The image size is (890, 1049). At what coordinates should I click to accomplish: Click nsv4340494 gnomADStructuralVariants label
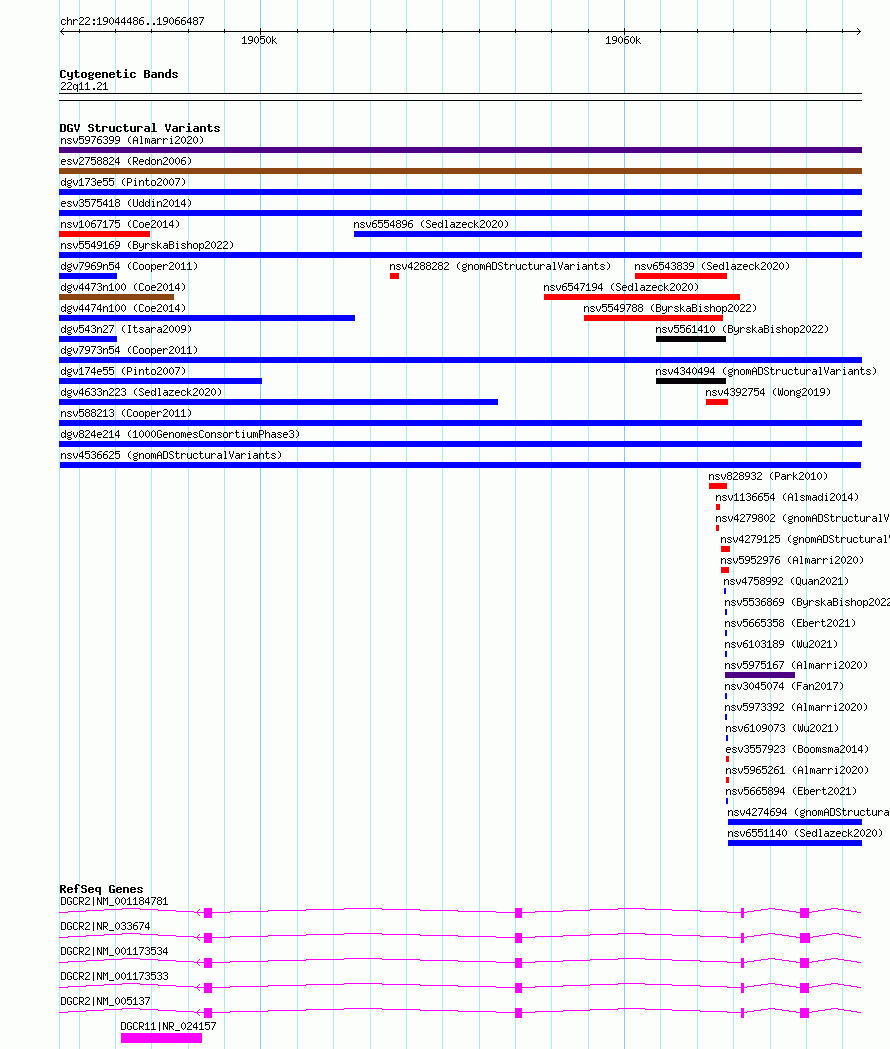click(766, 371)
